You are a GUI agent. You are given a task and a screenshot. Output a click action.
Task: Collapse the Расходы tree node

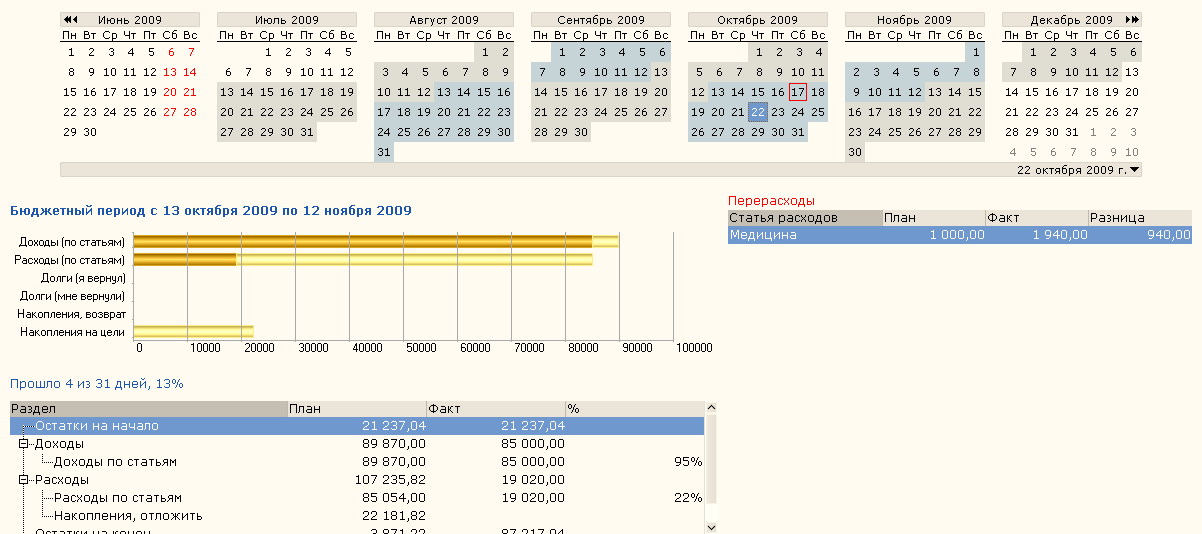pos(24,480)
